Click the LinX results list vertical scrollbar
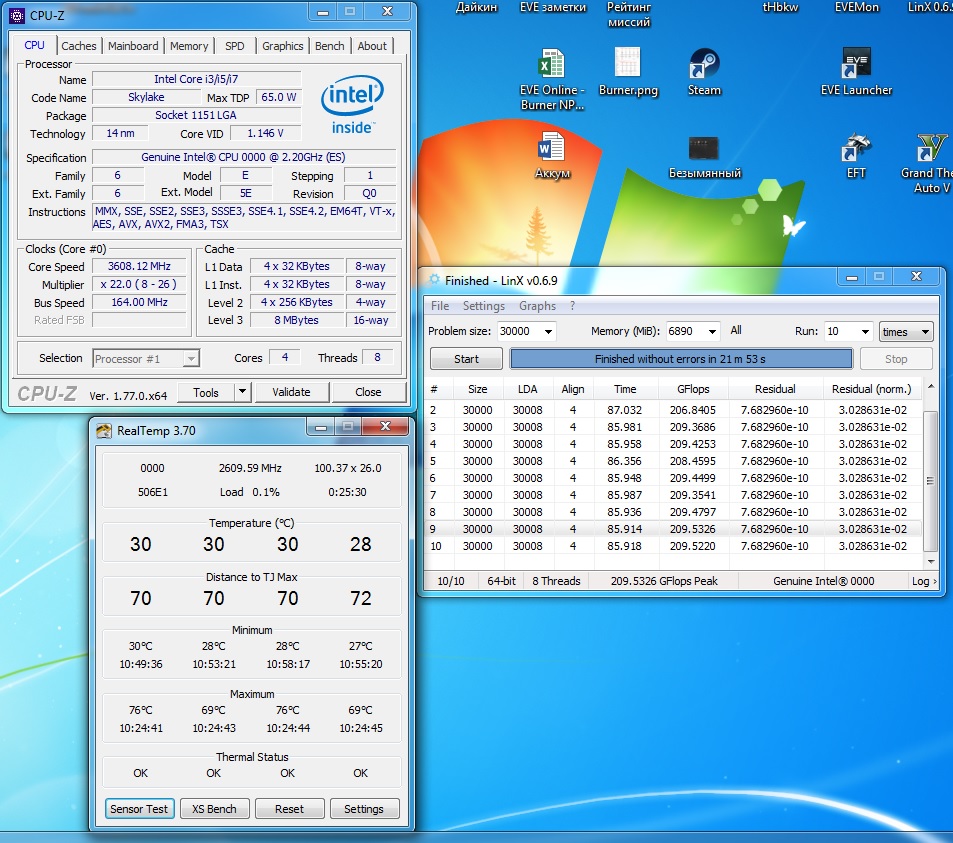Screen dimensions: 953x843 click(x=931, y=480)
